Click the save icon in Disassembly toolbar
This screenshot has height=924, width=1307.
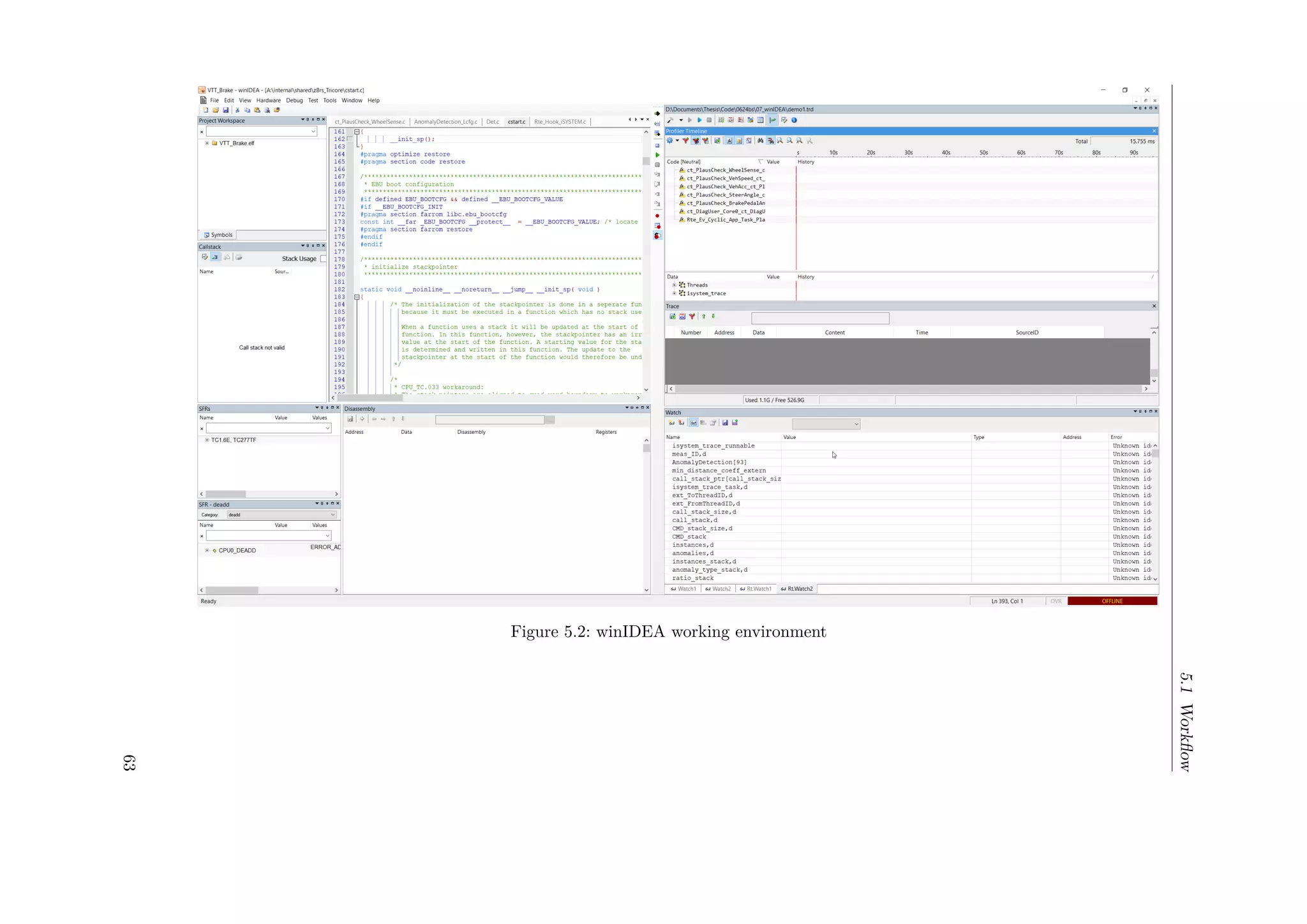point(350,419)
